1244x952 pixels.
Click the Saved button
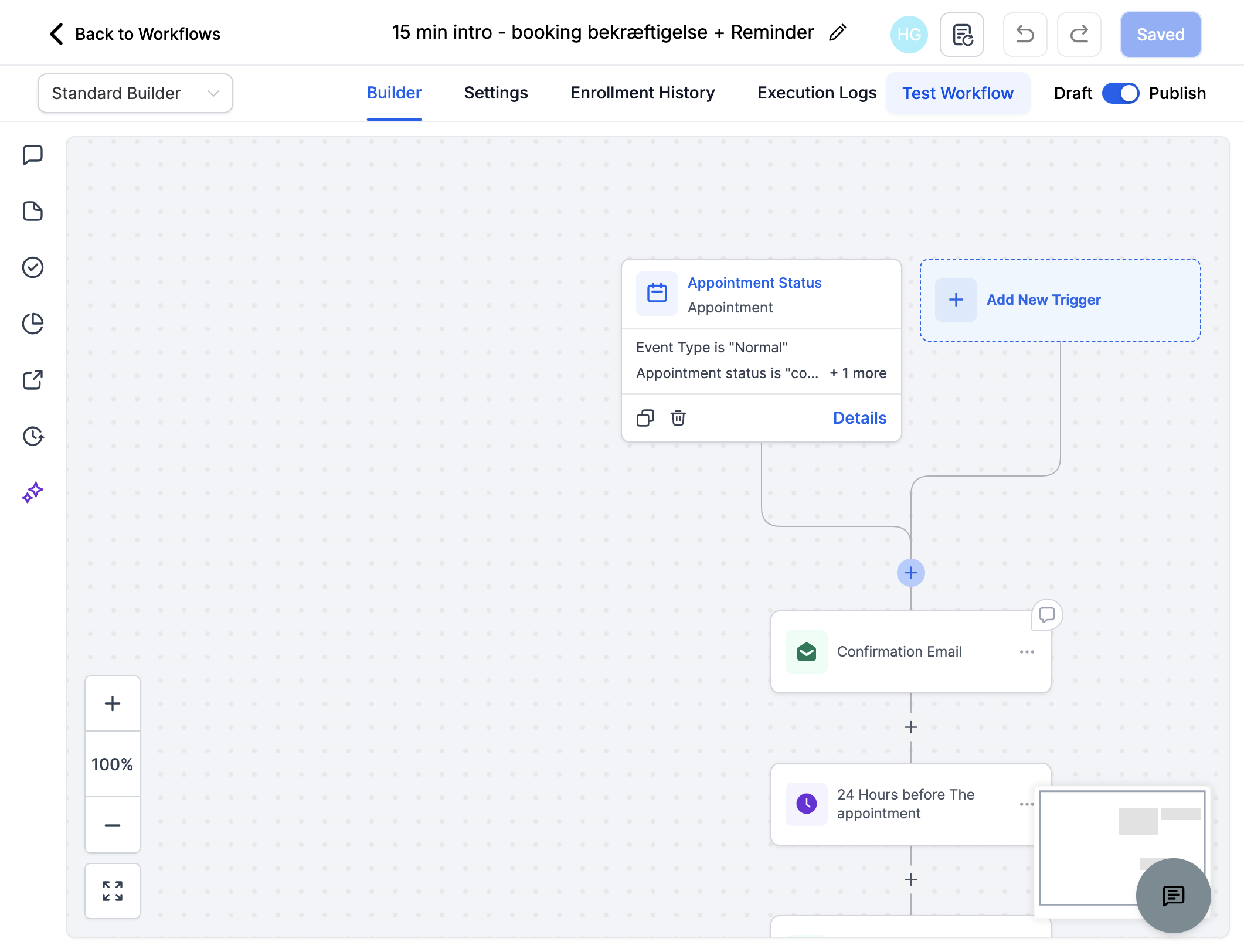click(x=1161, y=35)
